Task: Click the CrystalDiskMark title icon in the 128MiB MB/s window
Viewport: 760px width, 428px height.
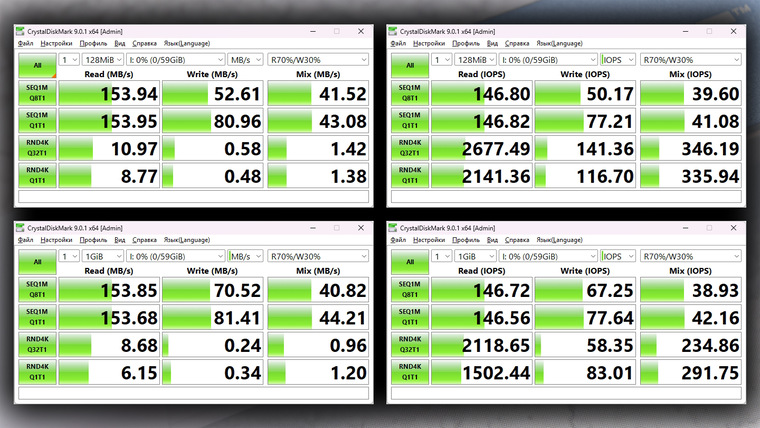Action: [x=20, y=31]
